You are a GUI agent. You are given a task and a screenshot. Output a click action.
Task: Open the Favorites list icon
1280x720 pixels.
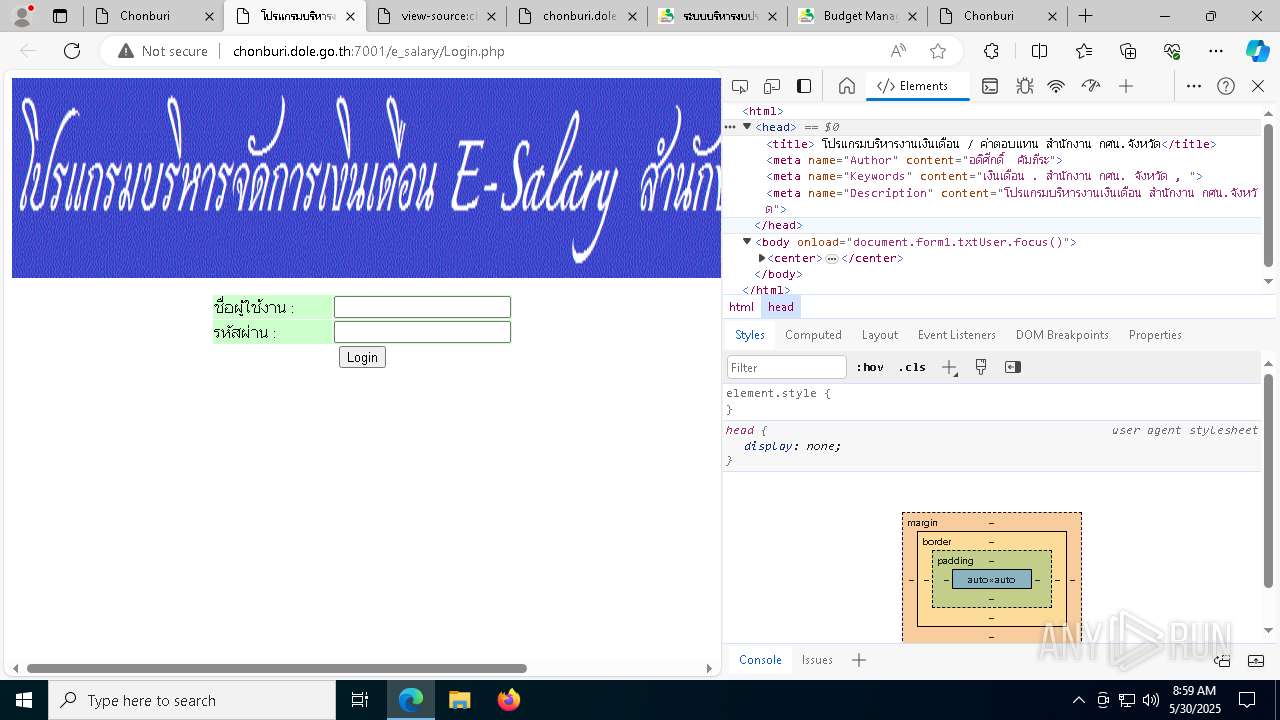click(1084, 51)
